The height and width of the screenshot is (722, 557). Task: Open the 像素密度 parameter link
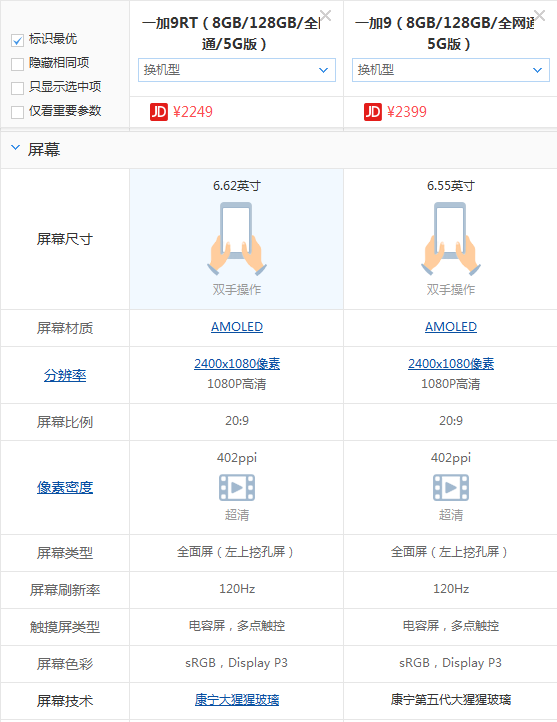(65, 487)
